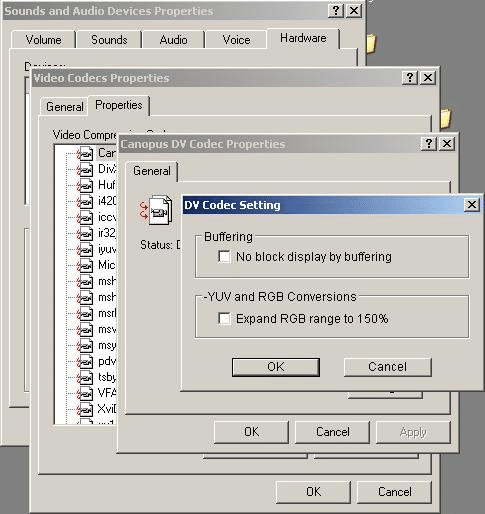Close the DV Codec Setting dialog
The width and height of the screenshot is (485, 514).
[x=472, y=205]
